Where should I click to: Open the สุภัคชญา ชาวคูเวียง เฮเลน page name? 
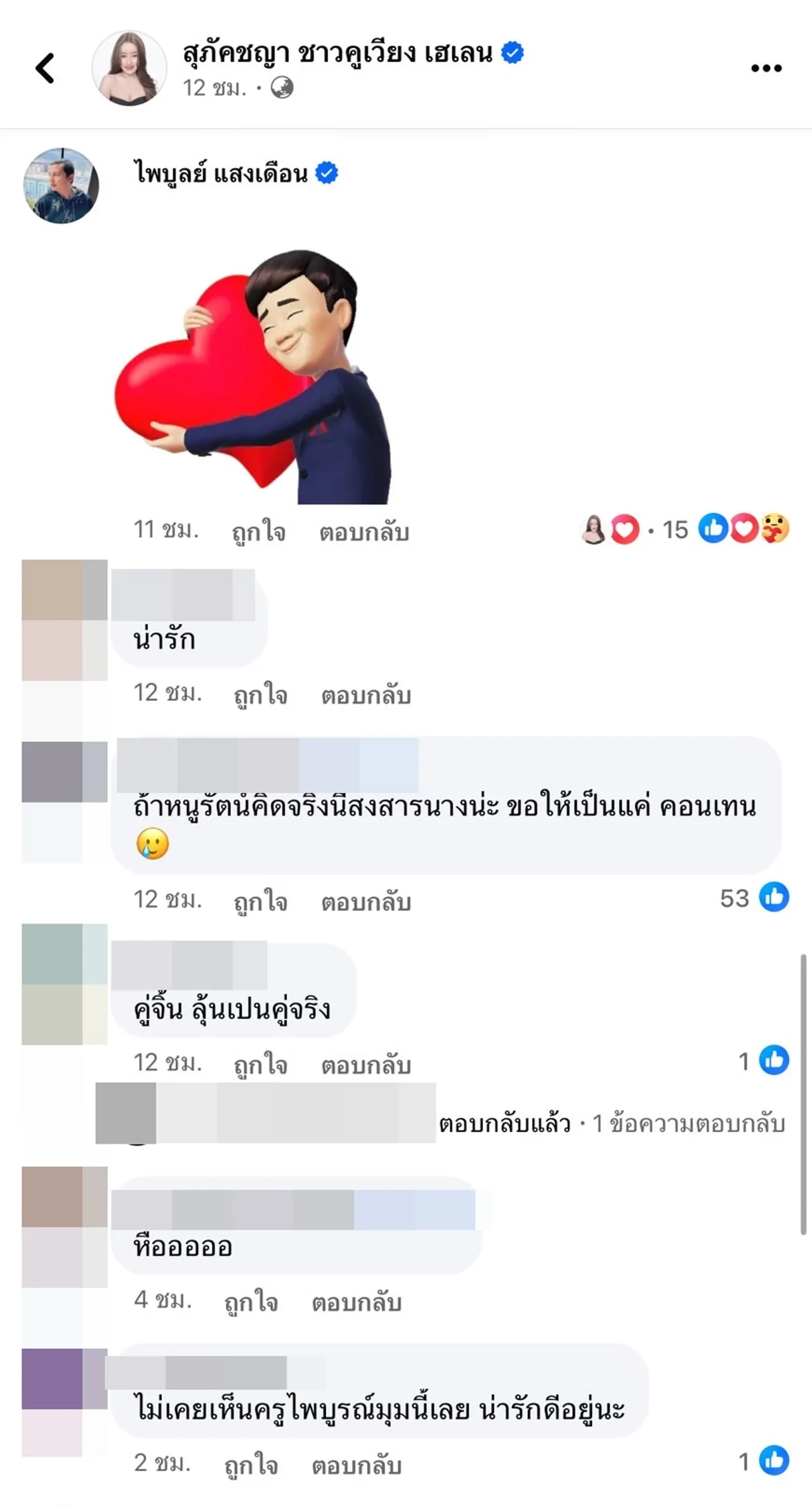[x=337, y=52]
